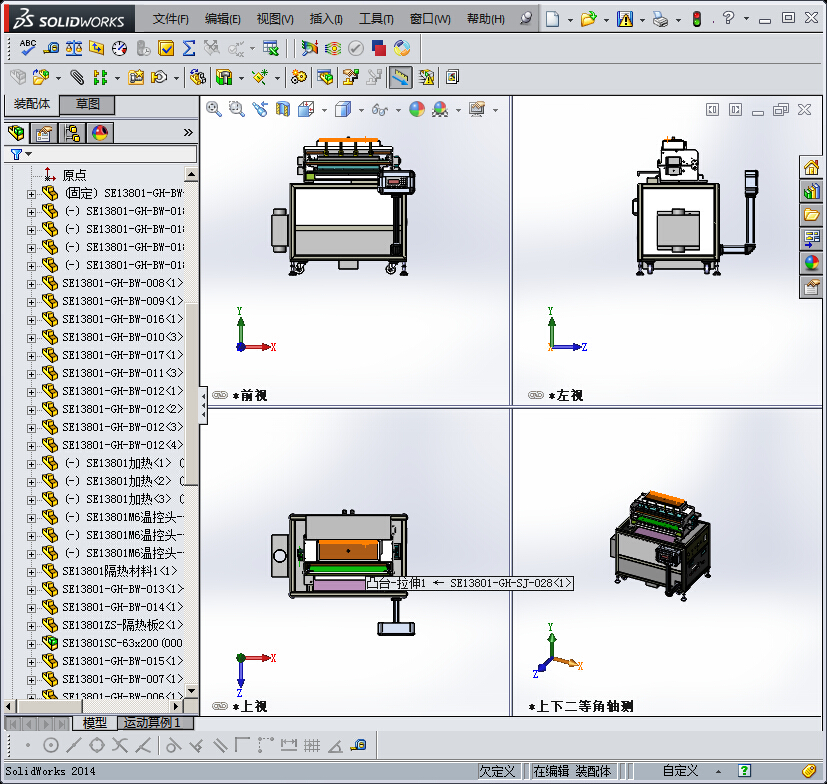Toggle view link icon beside 上视
Screen dimensions: 827x784
tap(219, 706)
